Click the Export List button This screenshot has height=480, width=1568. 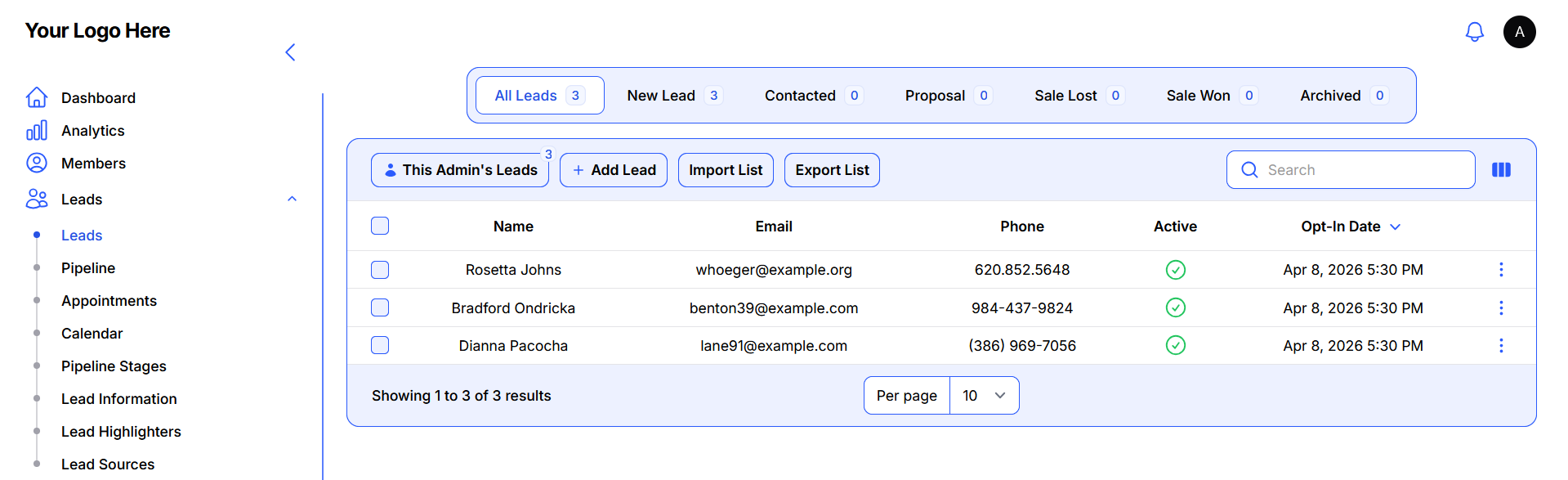(x=831, y=170)
